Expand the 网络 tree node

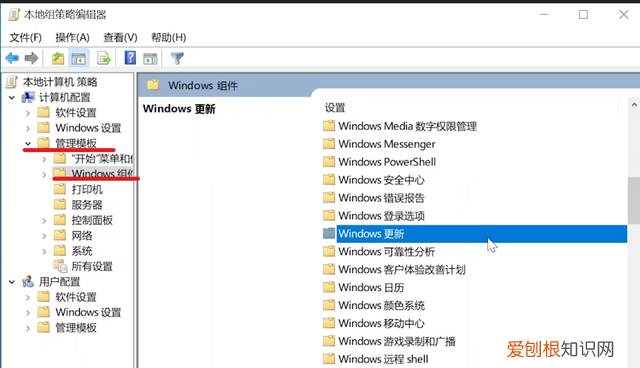(x=44, y=236)
